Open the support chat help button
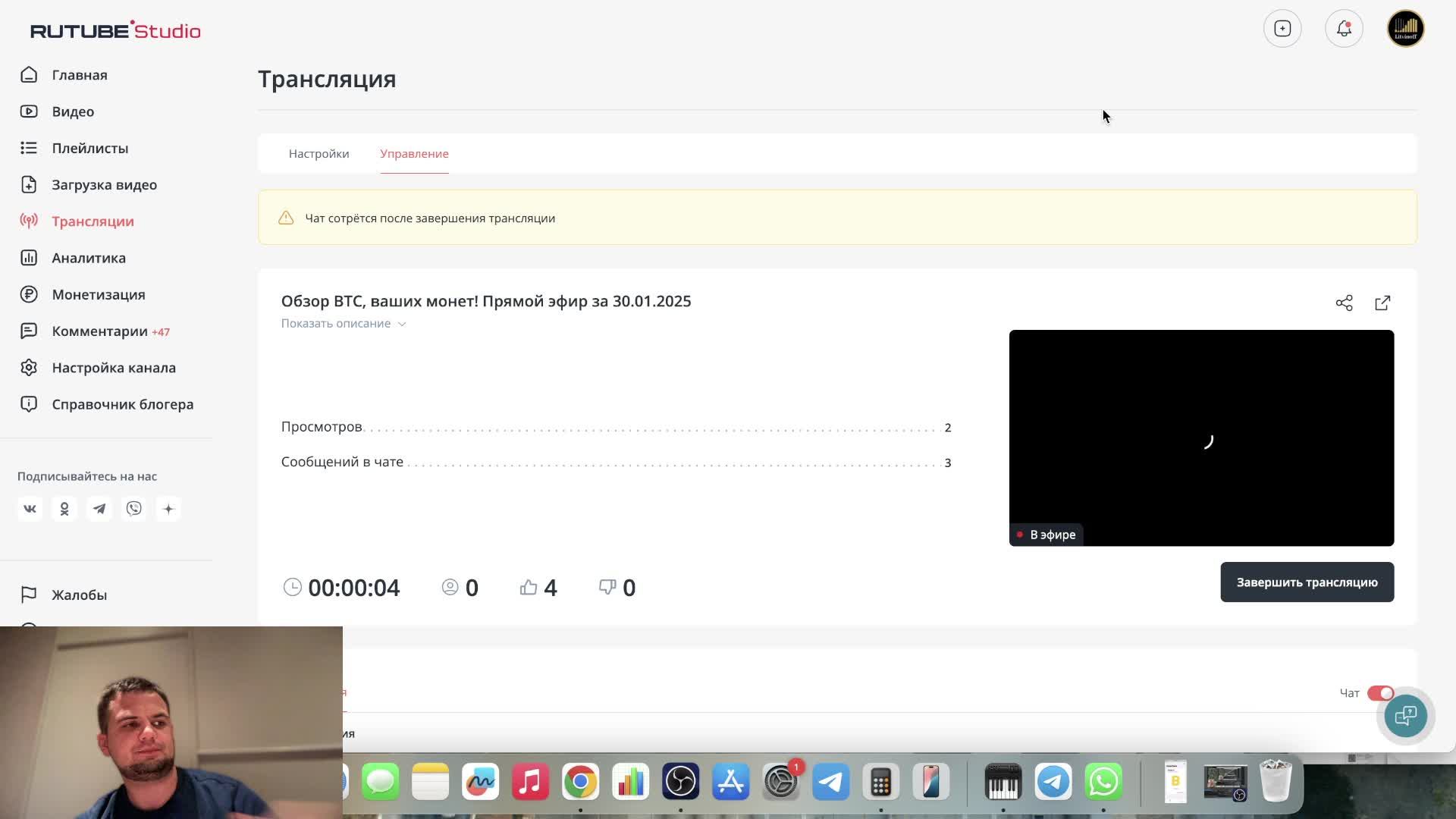1456x819 pixels. coord(1405,716)
